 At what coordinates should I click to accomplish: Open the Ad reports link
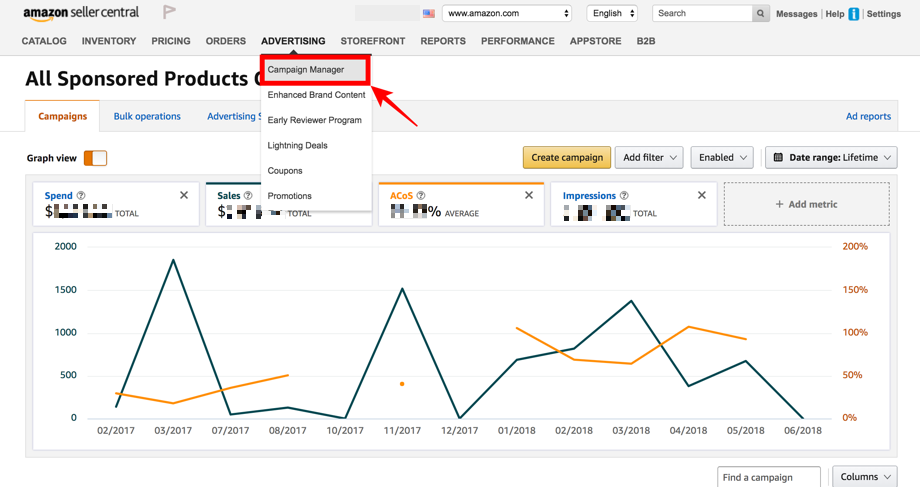pos(868,116)
